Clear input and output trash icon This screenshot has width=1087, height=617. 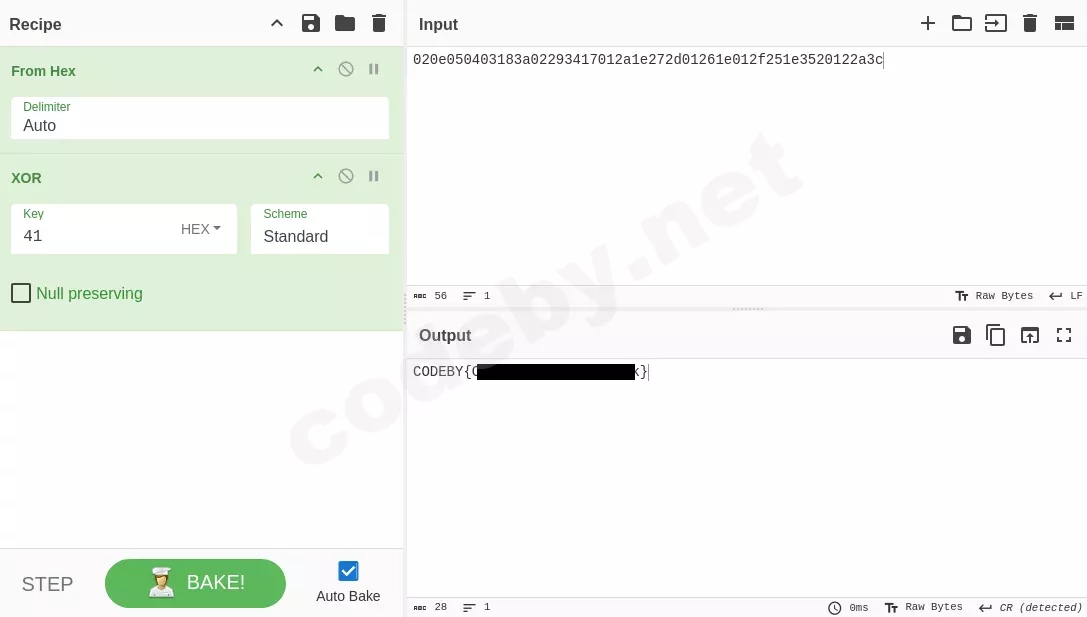pos(1029,24)
